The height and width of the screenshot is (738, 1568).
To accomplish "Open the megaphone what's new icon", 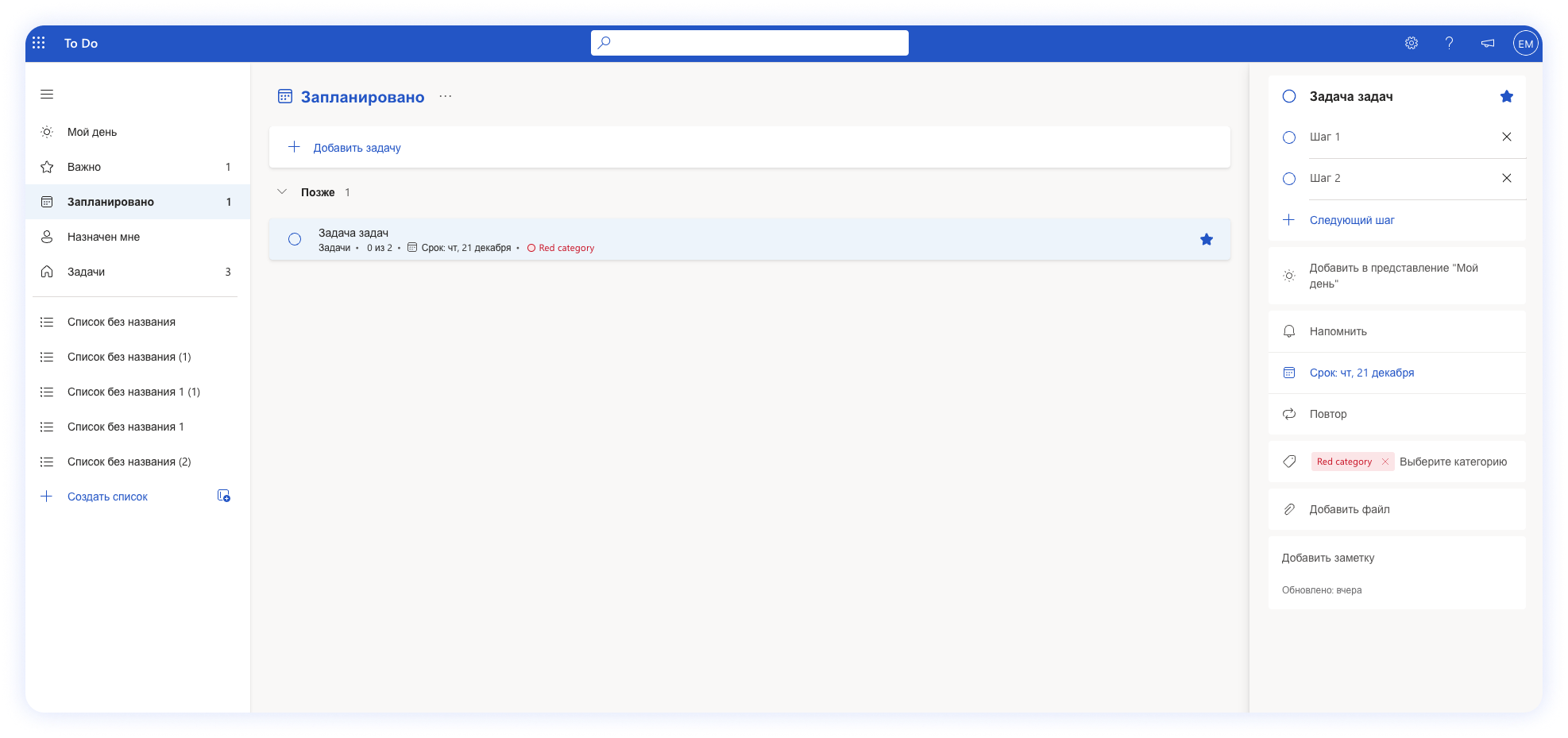I will 1487,43.
